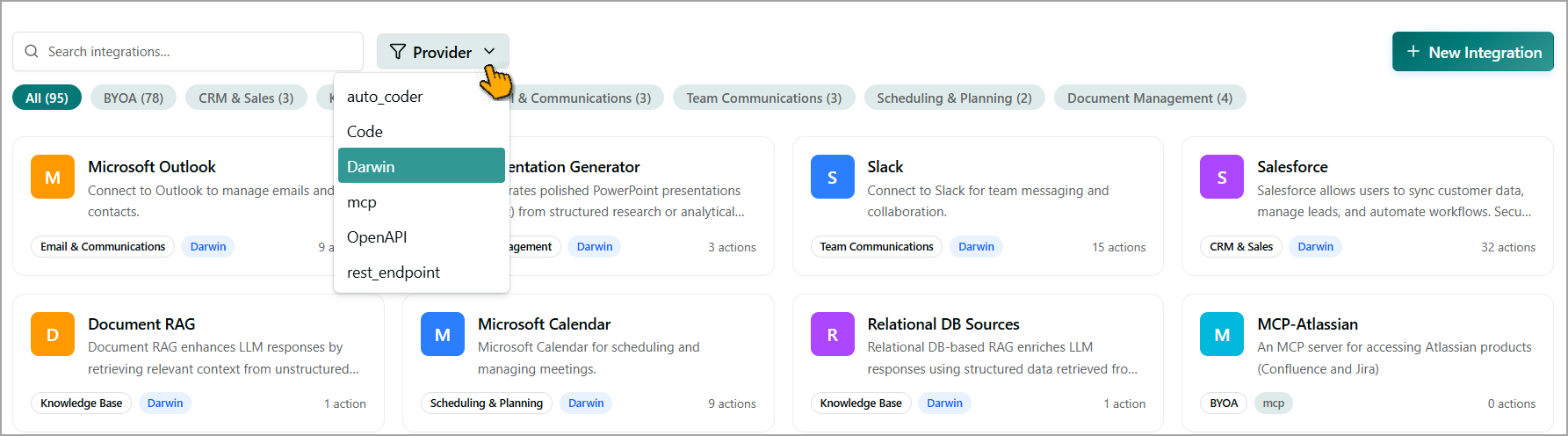The height and width of the screenshot is (436, 1568).
Task: Click mcp tag on MCP-Atlassian card
Action: pos(1274,403)
